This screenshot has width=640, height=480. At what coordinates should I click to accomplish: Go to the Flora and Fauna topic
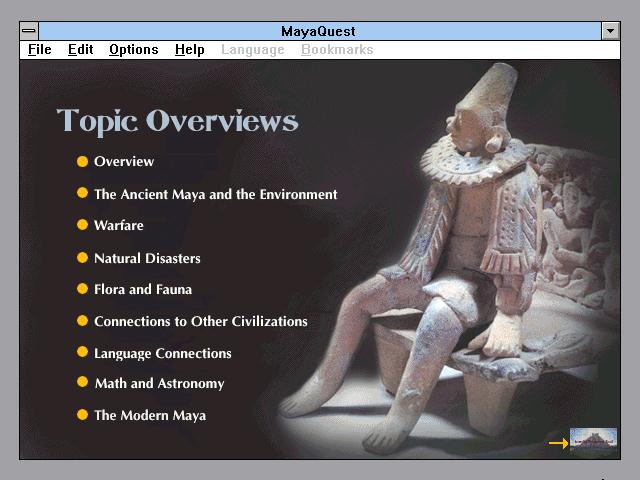[143, 289]
